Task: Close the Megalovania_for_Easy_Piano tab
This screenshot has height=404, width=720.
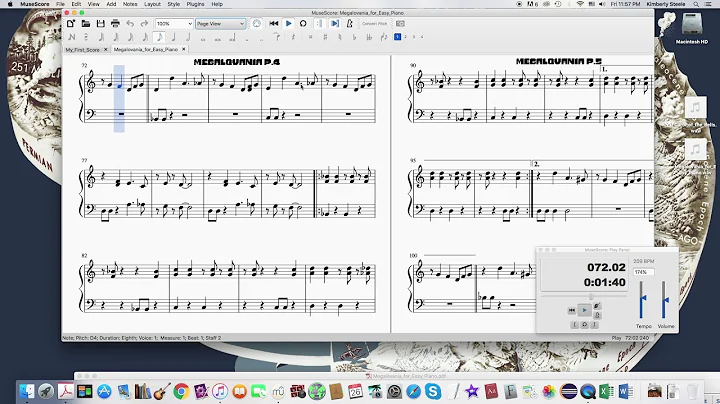Action: (184, 49)
